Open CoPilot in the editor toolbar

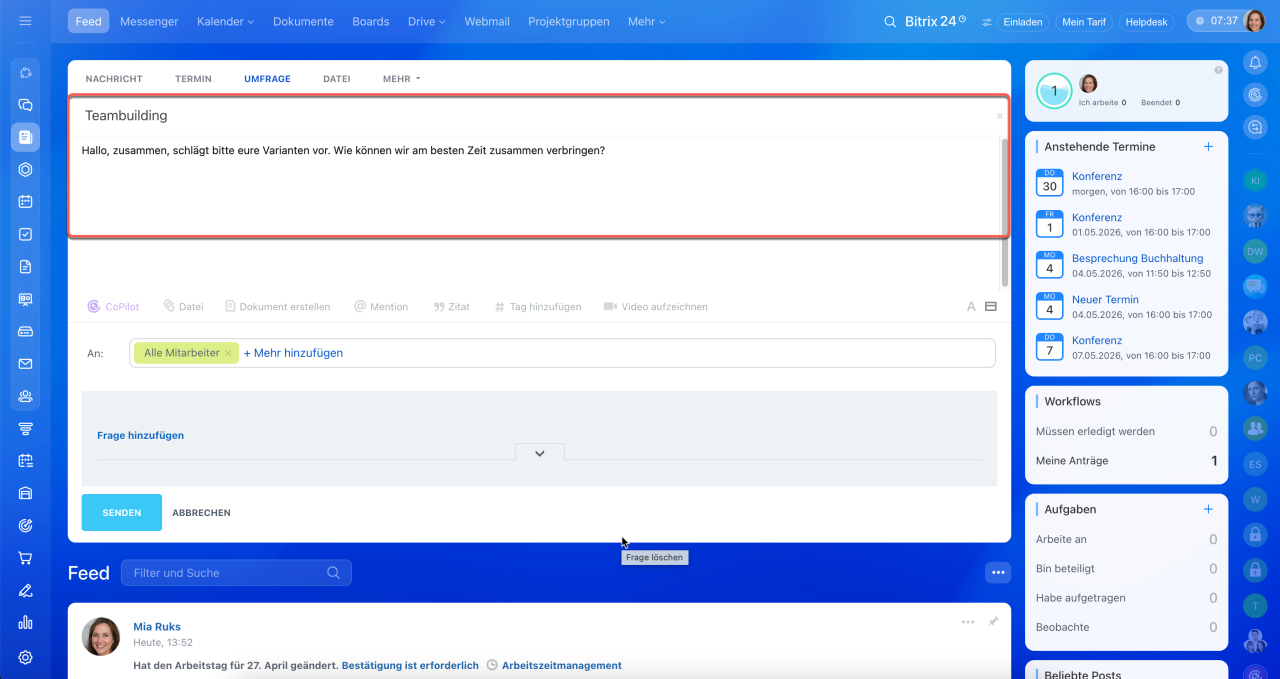click(113, 307)
